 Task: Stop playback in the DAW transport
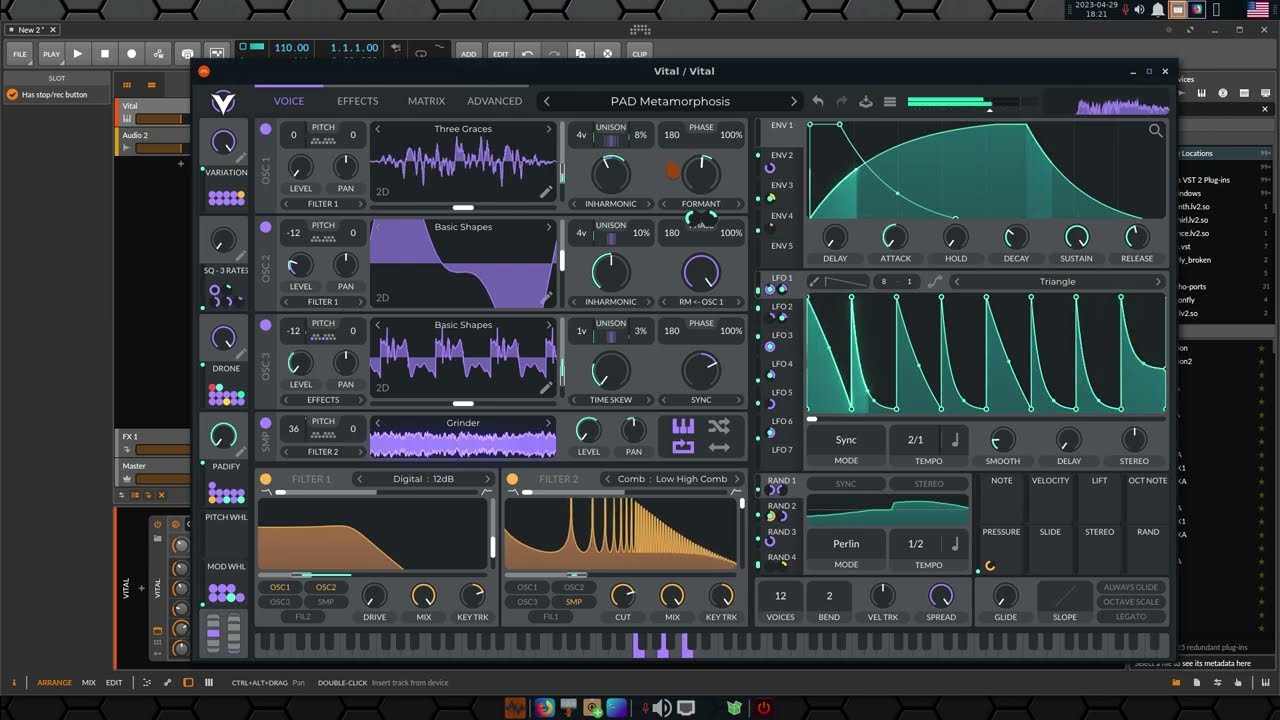point(104,53)
